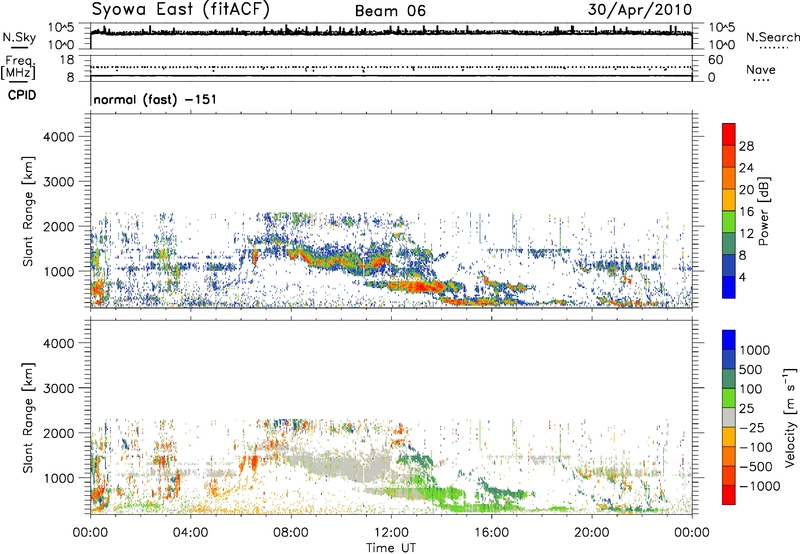Click the '60' tick on the Nave axis

pos(715,60)
